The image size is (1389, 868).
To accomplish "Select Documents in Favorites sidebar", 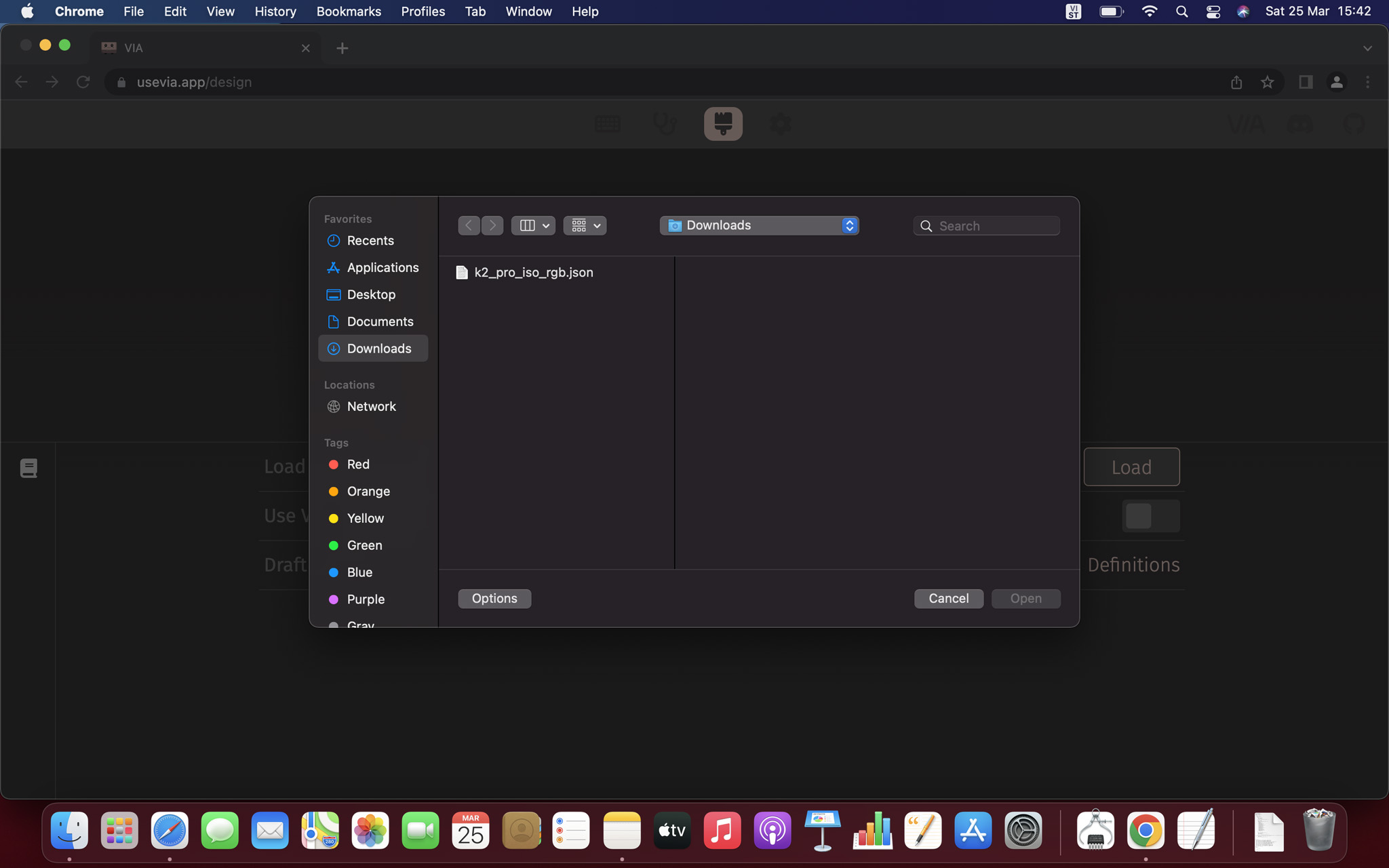I will coord(380,321).
